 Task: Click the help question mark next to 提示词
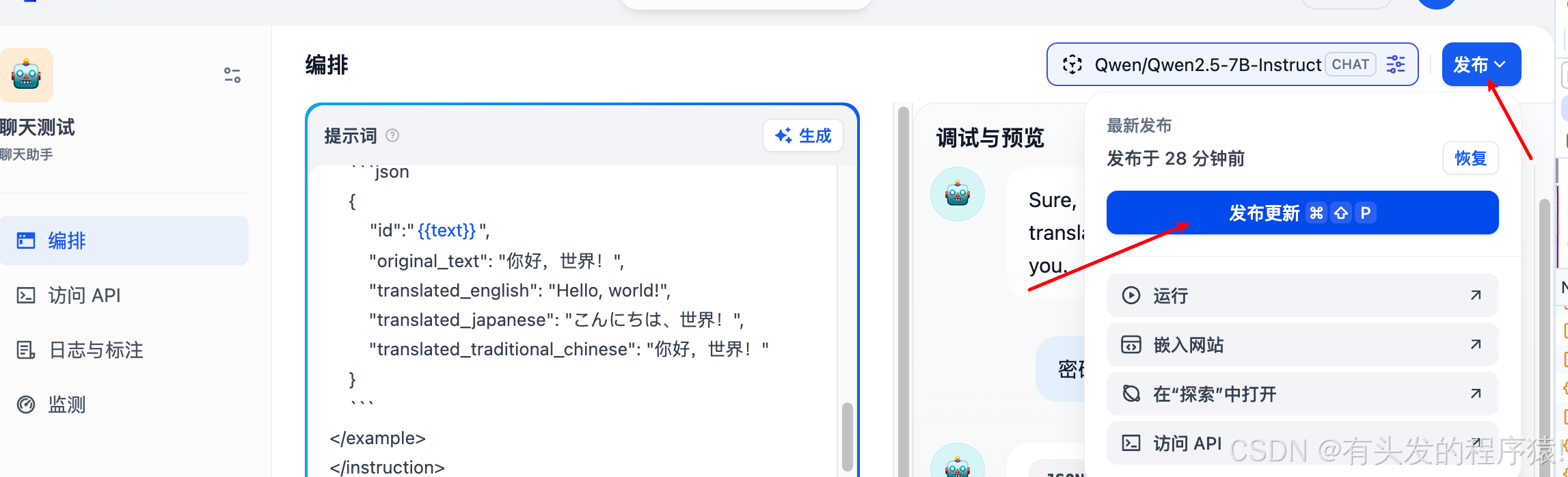point(392,135)
